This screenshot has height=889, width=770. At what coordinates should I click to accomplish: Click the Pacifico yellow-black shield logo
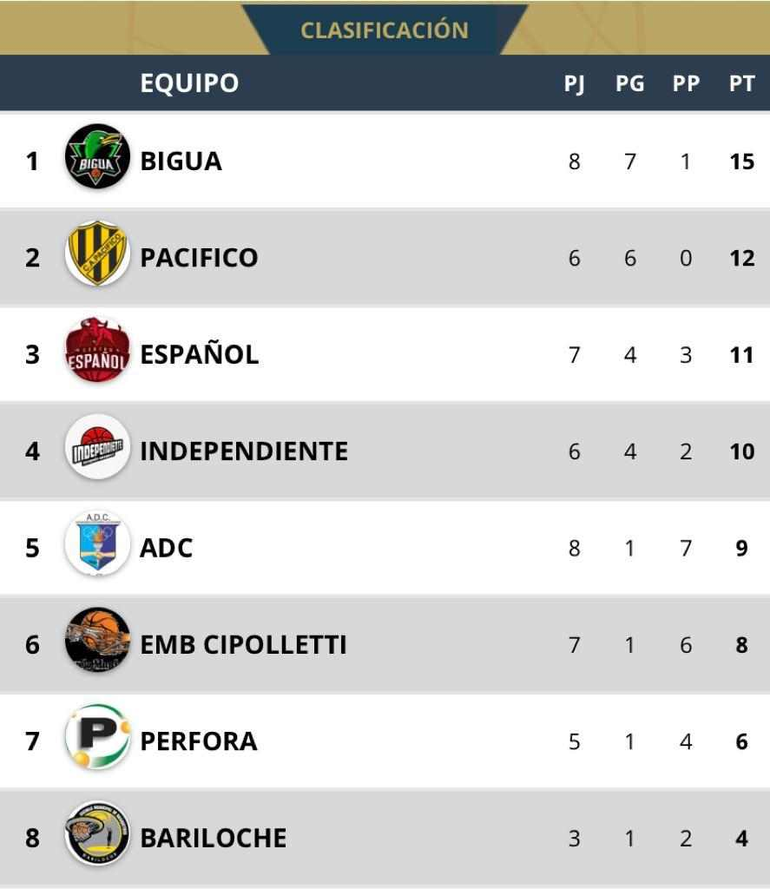(97, 255)
